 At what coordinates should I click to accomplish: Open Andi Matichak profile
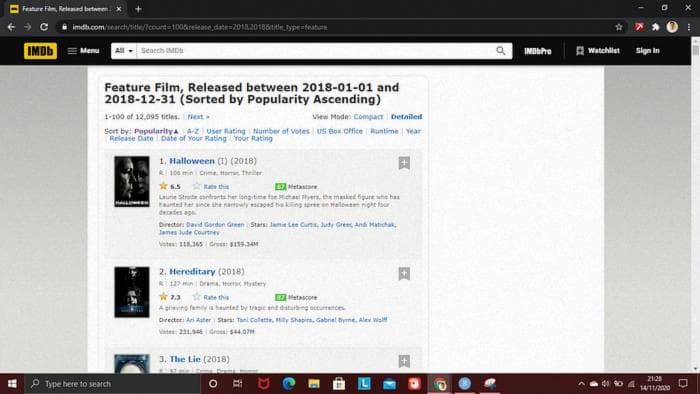click(x=375, y=224)
